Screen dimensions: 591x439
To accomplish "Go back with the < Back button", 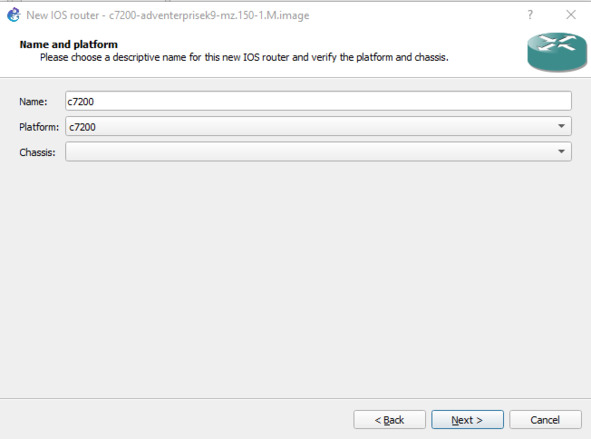I will (x=389, y=420).
